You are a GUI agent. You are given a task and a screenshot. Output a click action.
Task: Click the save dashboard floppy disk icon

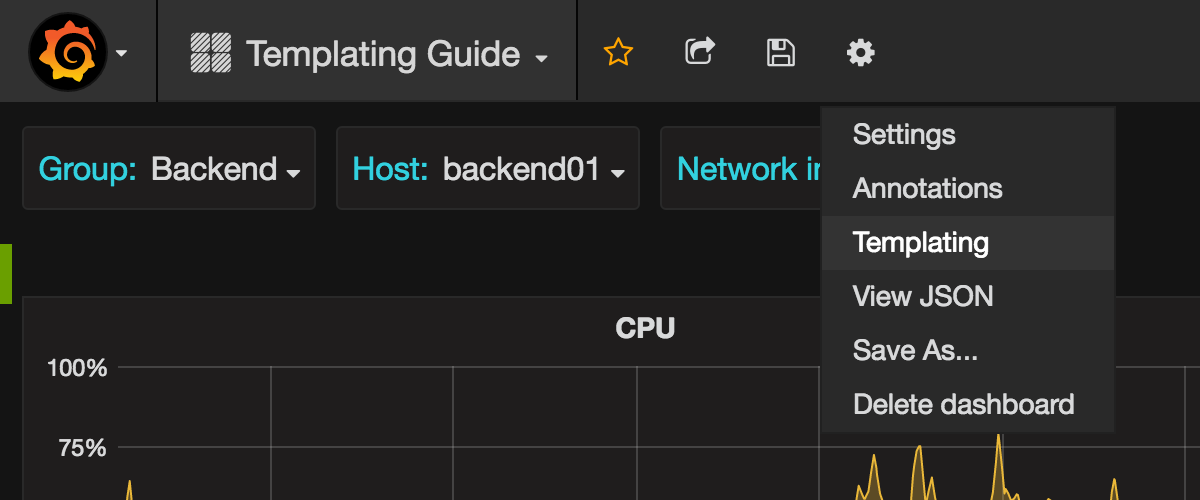(x=780, y=52)
